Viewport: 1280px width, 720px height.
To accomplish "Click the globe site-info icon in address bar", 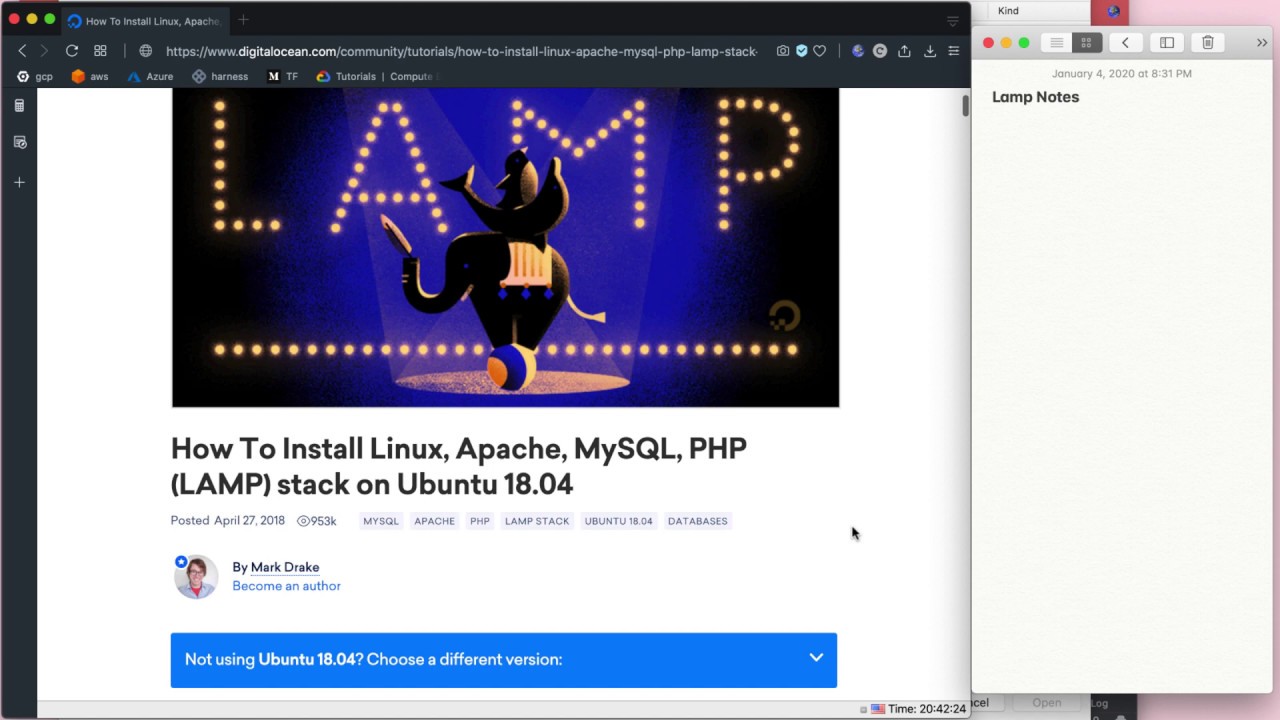I will 146,51.
